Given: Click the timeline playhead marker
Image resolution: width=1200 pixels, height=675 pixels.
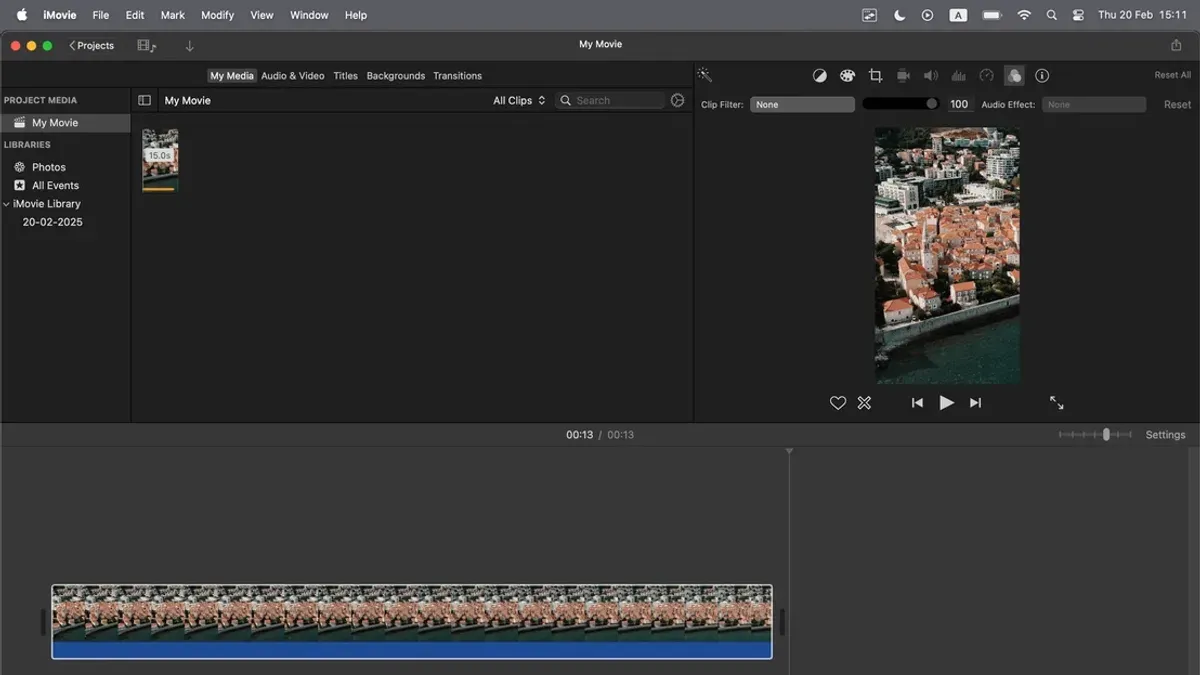Looking at the screenshot, I should tap(789, 452).
